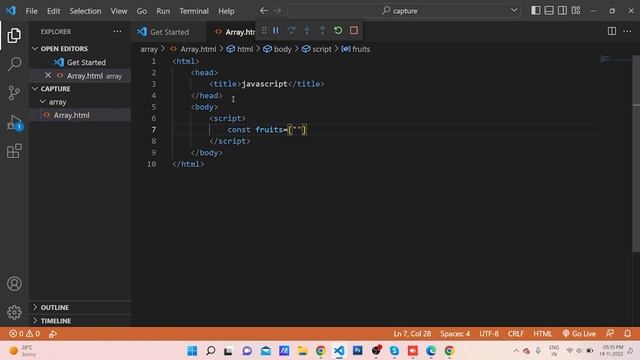
Task: Click the debug status bar icon
Action: [53, 334]
